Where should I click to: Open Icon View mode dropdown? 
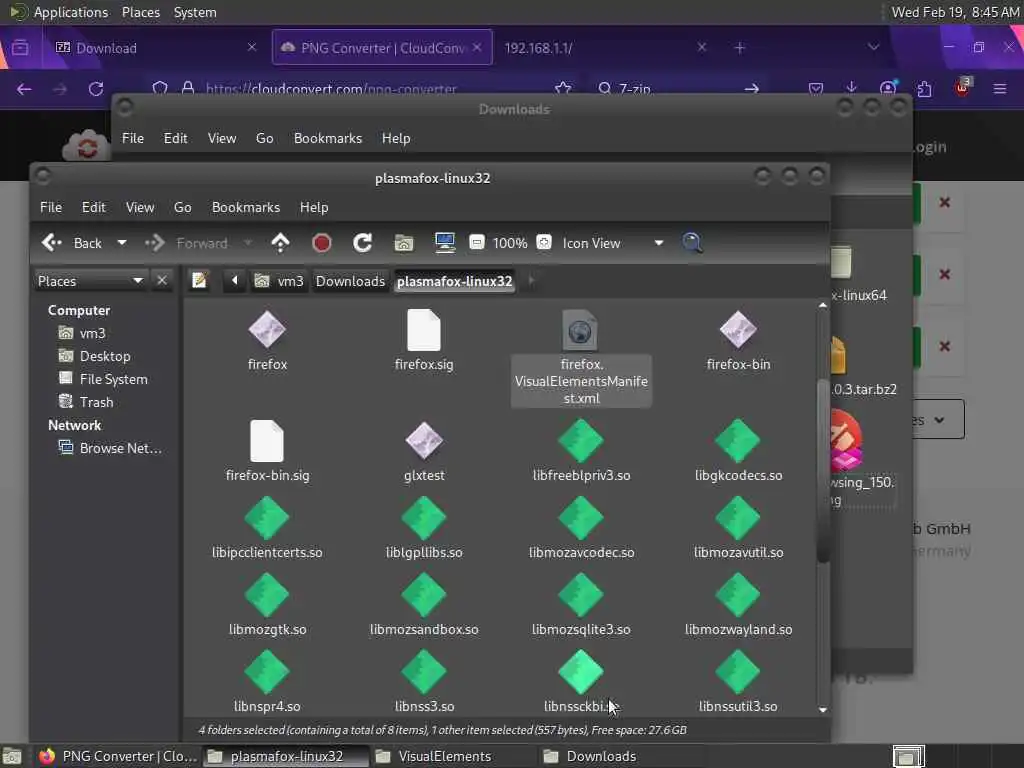613,244
